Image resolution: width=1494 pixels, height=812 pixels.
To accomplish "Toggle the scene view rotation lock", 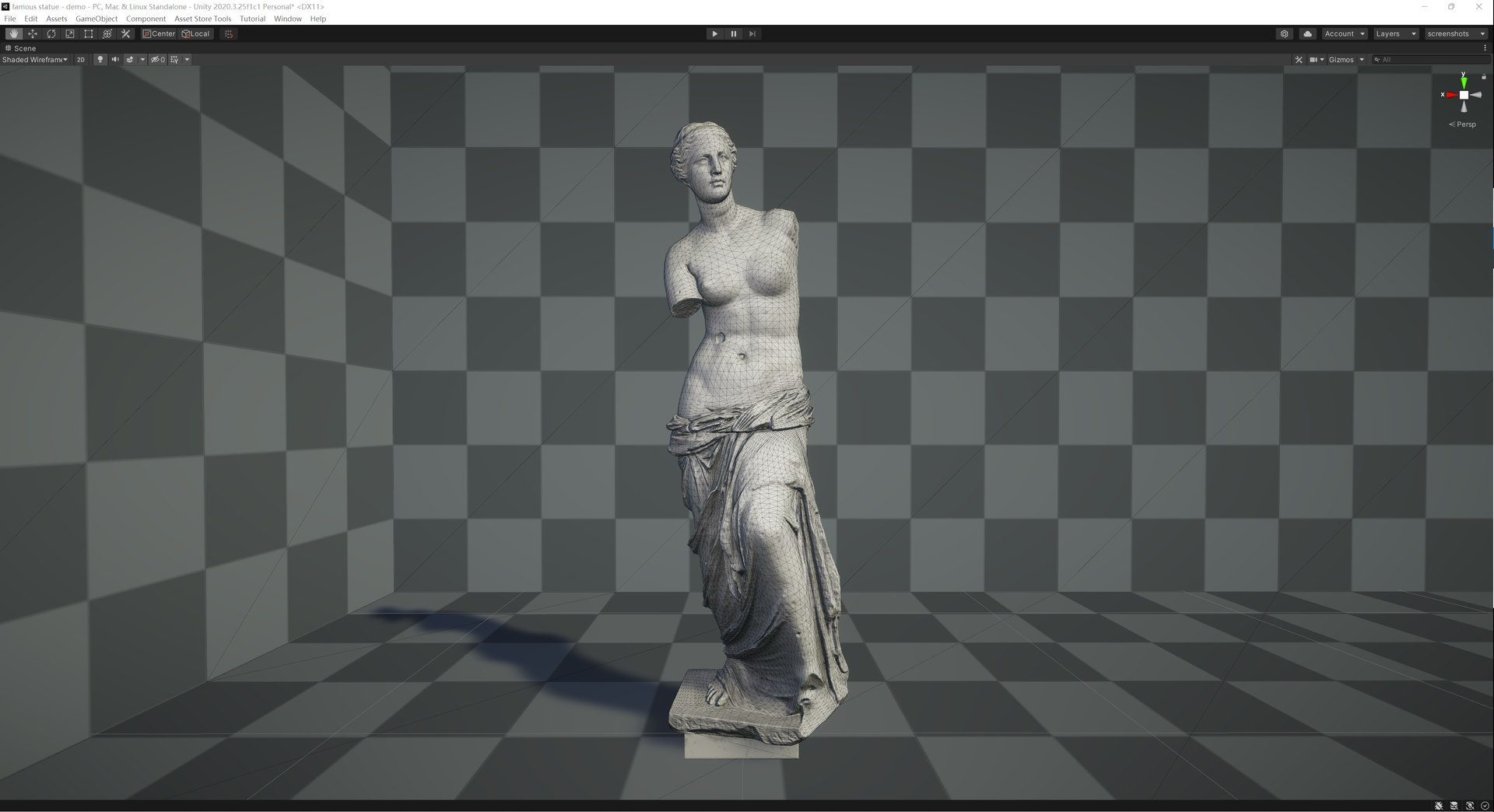I will coord(1484,76).
